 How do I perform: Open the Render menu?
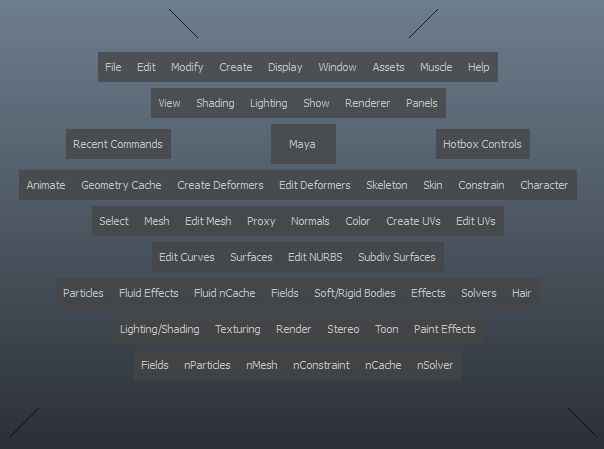point(294,329)
